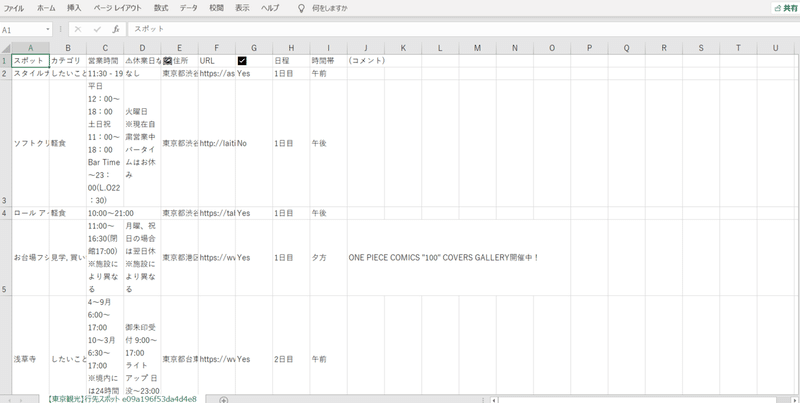This screenshot has height=403, width=800.
Task: Click the No cell in column G
Action: 254,143
